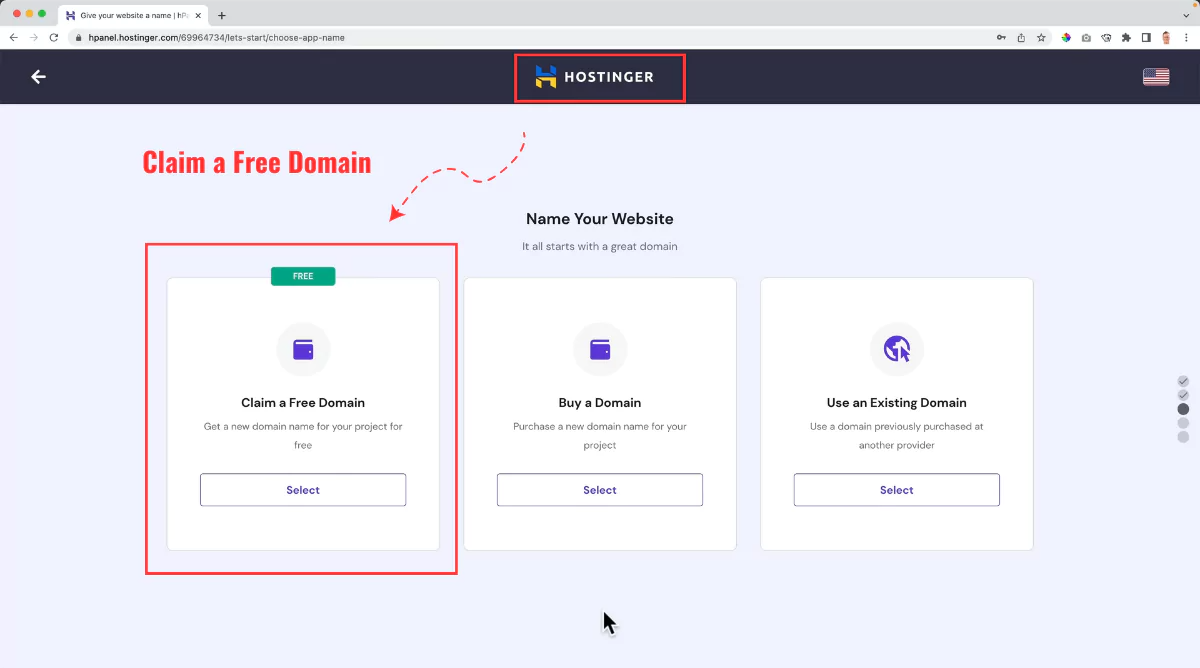The width and height of the screenshot is (1200, 668).
Task: Open a new browser tab
Action: click(222, 15)
